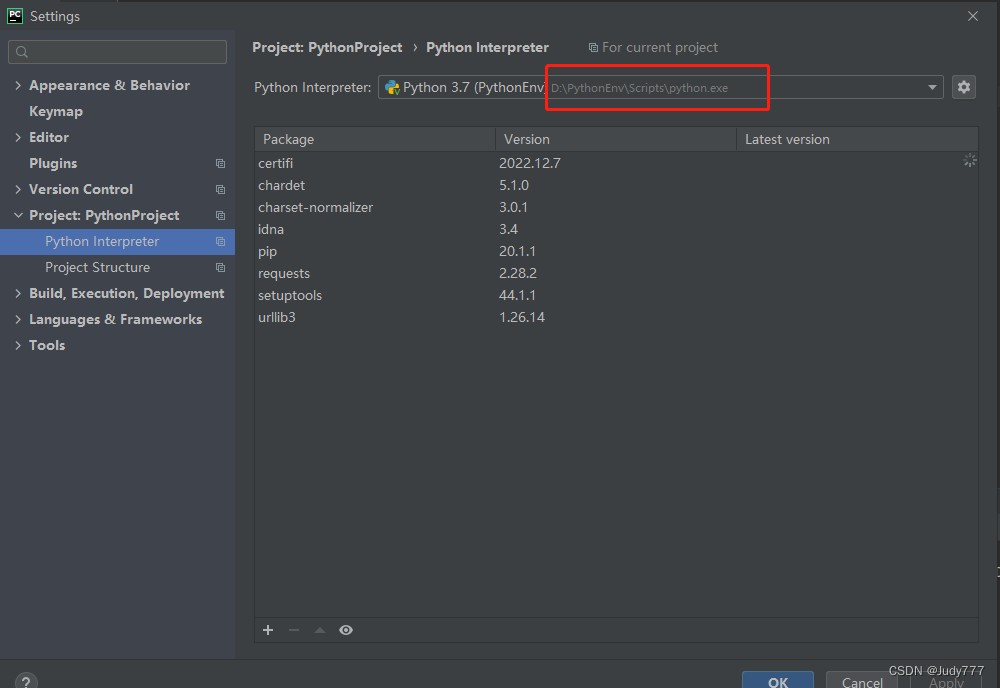Toggle the show early releases eye icon
This screenshot has height=688, width=1000.
point(346,630)
